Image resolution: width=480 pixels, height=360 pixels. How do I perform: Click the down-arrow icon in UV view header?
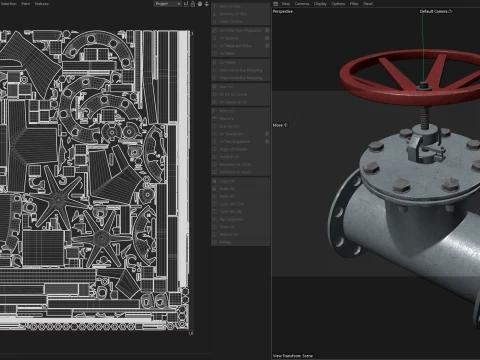point(207,4)
